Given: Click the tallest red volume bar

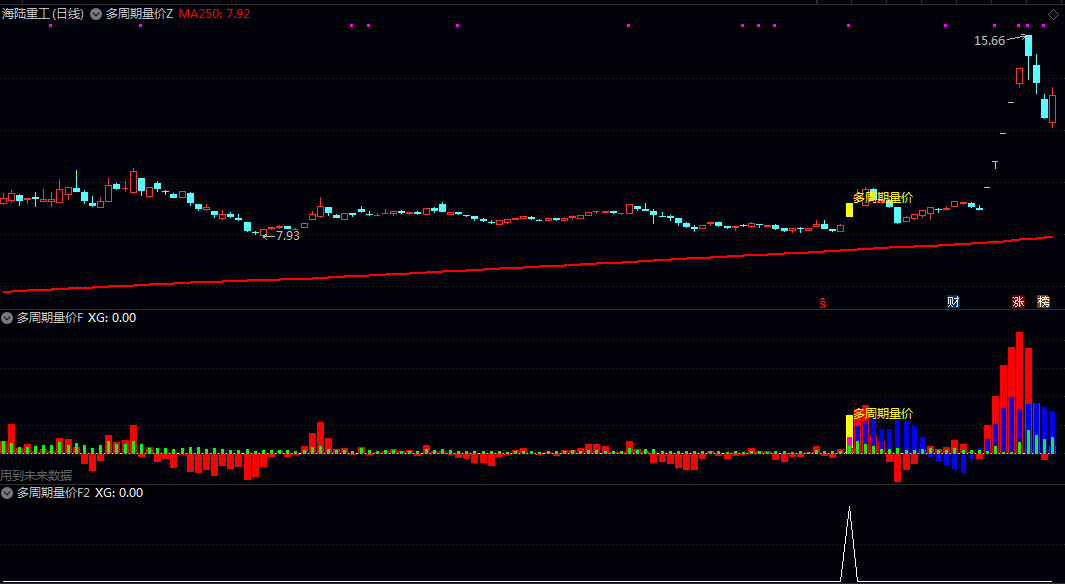Looking at the screenshot, I should (x=1019, y=390).
